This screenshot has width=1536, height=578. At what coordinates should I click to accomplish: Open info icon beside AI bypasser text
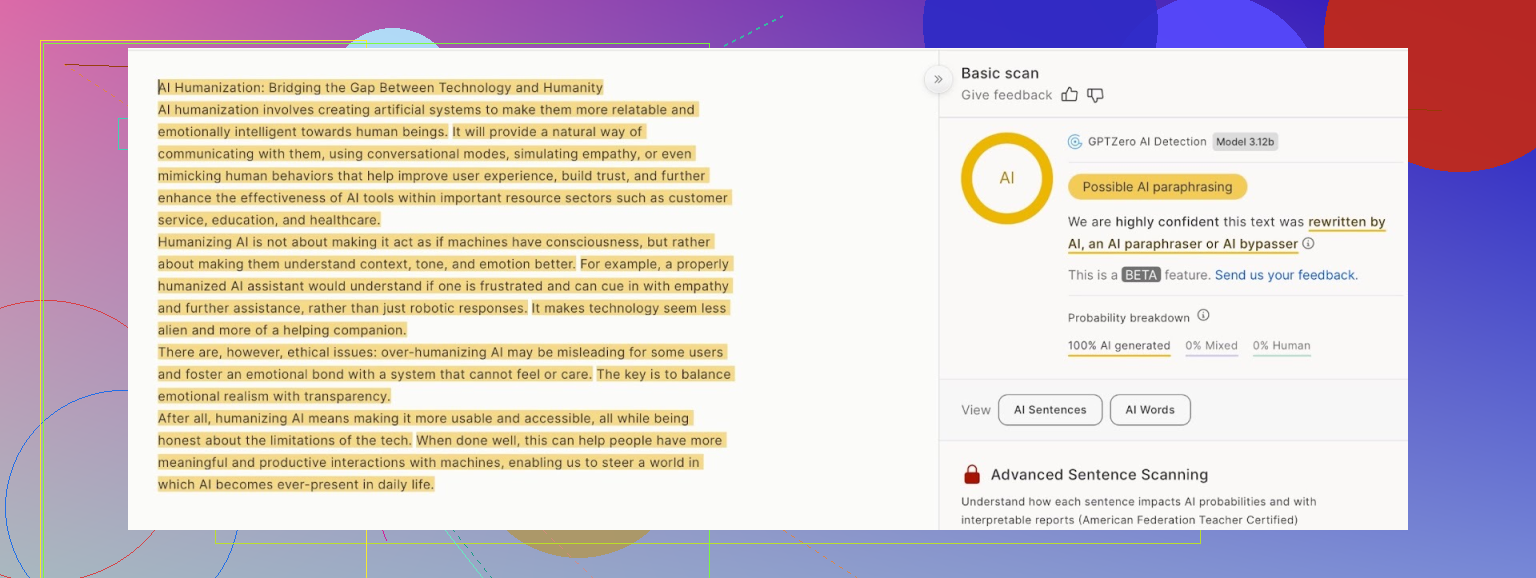1308,244
